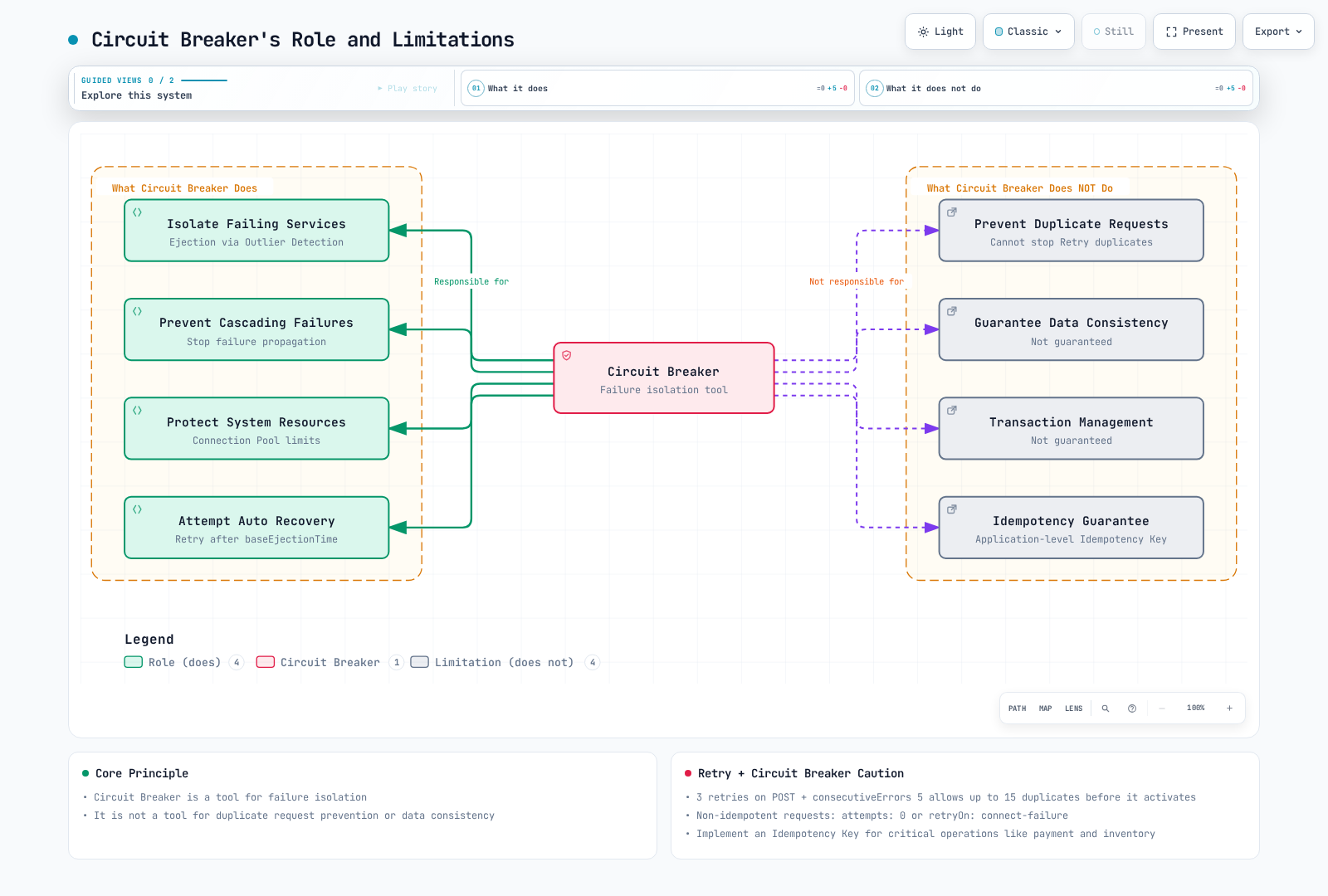Click the What Circuit Breaker Does NOT Do label
This screenshot has height=896, width=1328.
1020,188
